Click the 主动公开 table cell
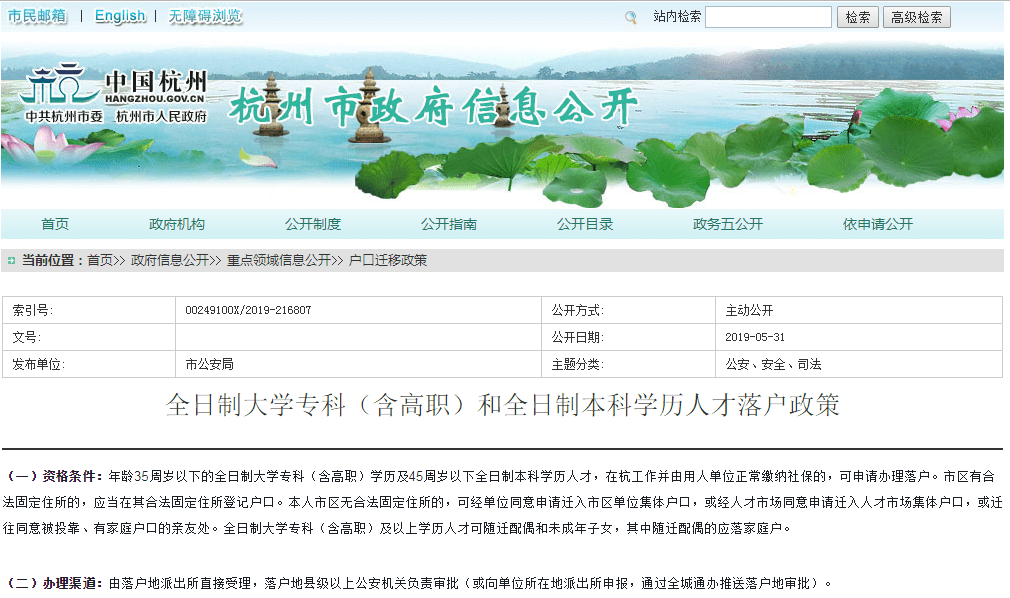The height and width of the screenshot is (598, 1010). [859, 311]
